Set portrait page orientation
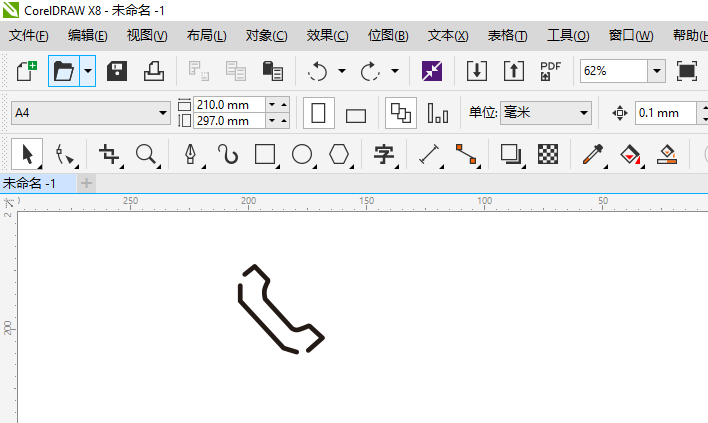 [318, 113]
